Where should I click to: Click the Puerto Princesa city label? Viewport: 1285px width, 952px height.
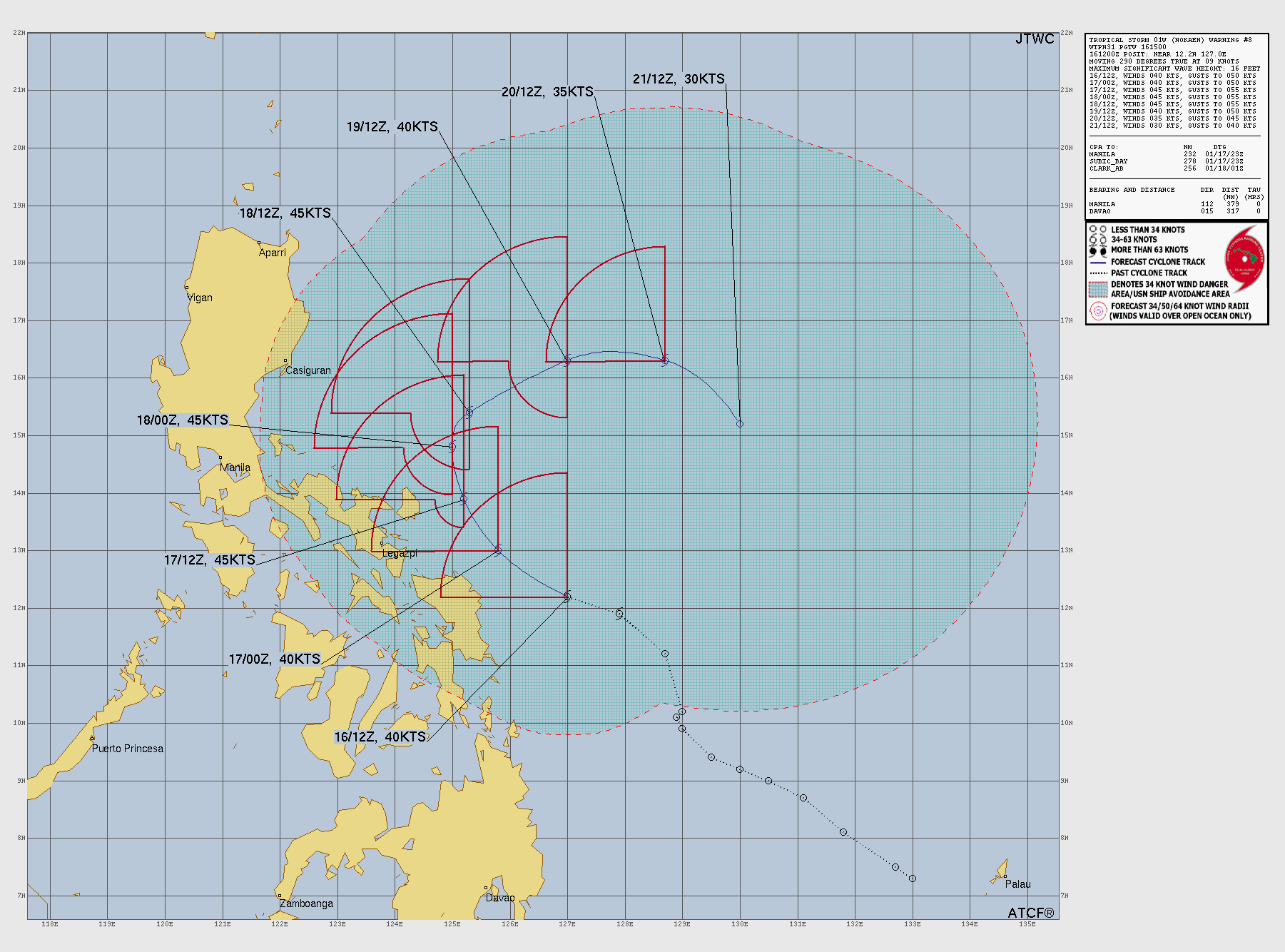[128, 749]
